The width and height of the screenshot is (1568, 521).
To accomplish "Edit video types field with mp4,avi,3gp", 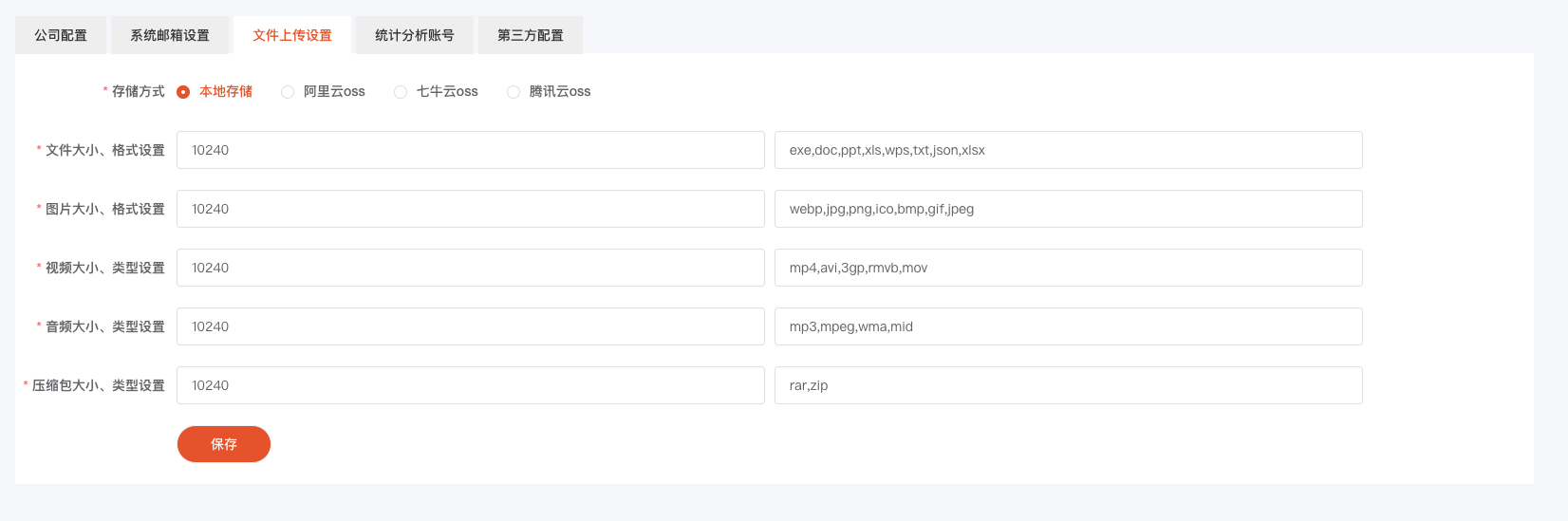I will click(1069, 268).
